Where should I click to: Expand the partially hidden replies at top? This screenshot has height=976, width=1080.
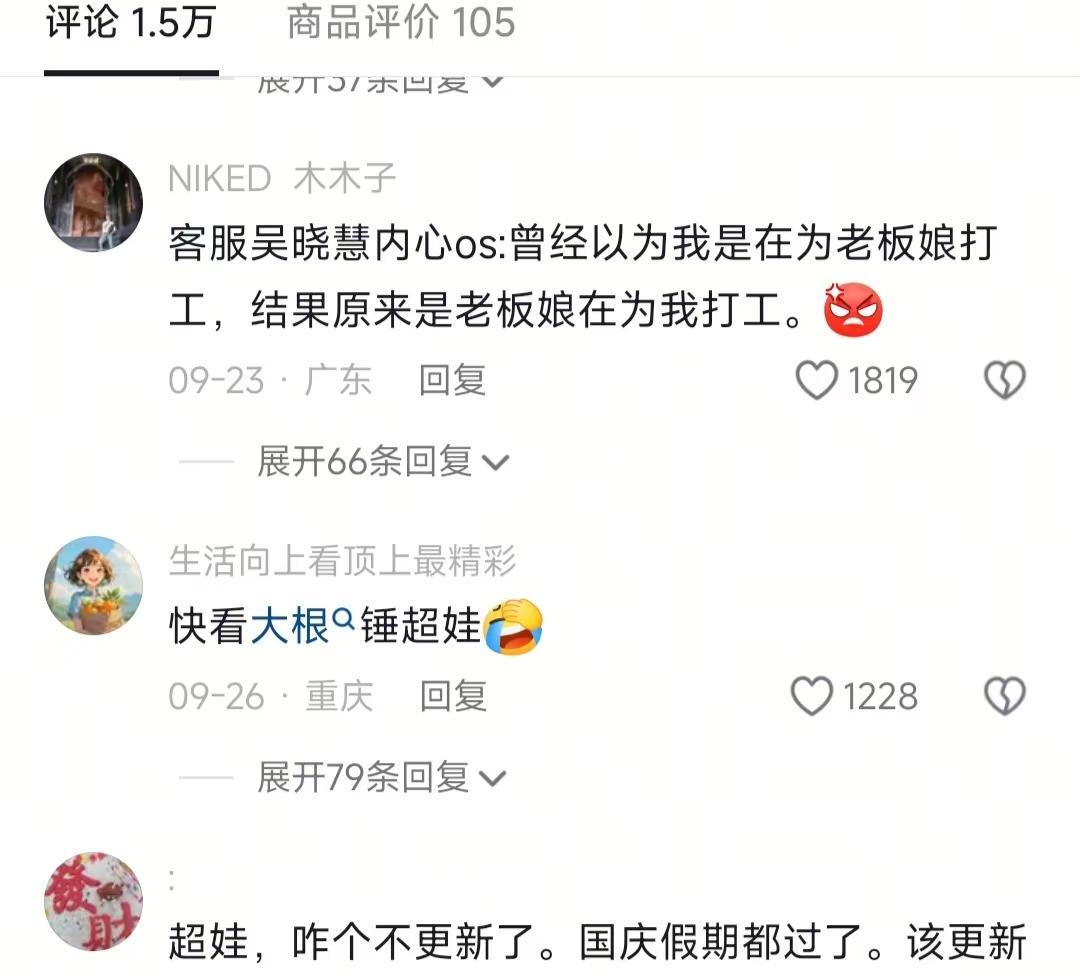pos(380,84)
